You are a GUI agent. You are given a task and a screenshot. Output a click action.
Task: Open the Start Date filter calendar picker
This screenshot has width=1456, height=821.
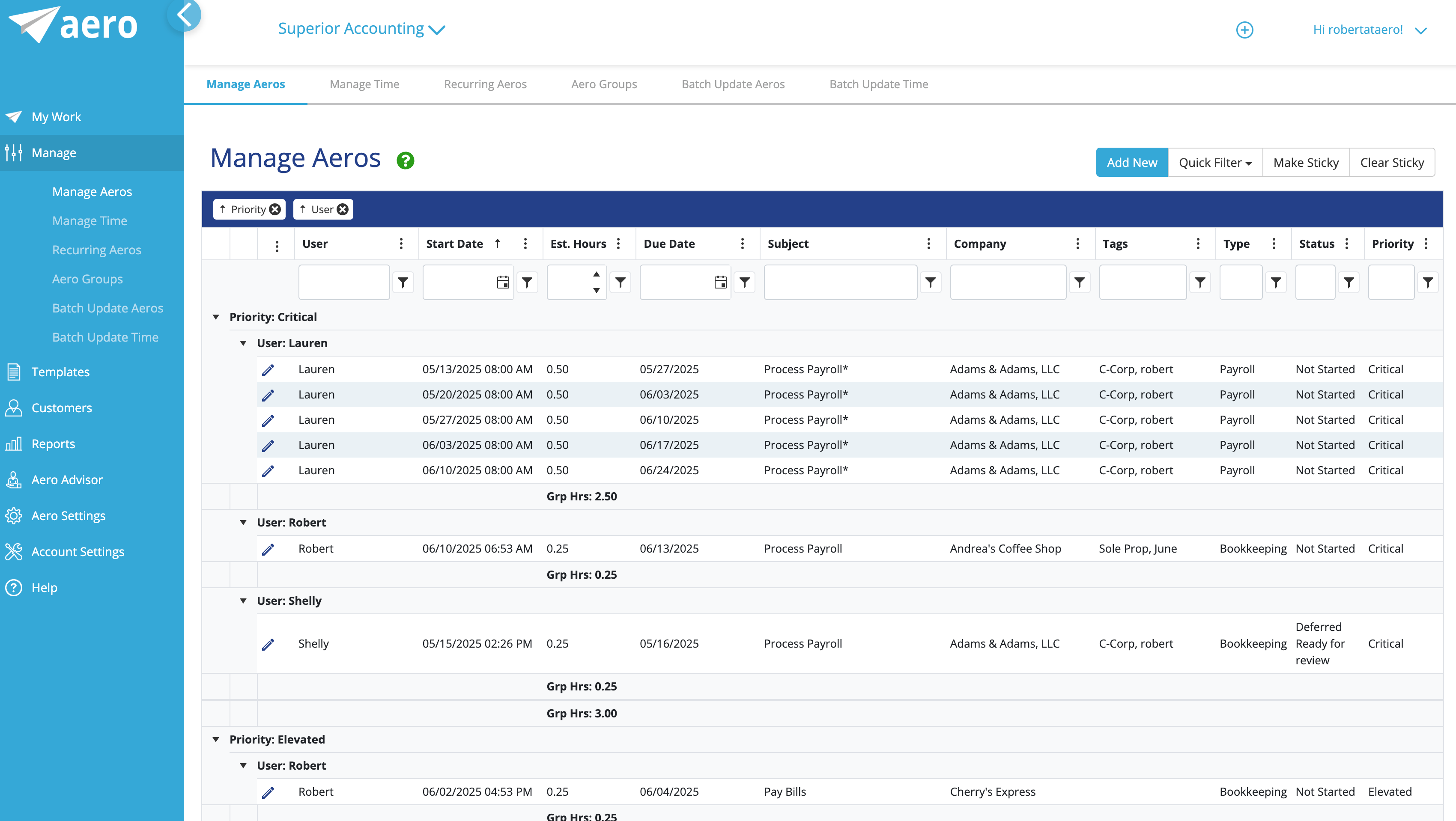(x=502, y=282)
